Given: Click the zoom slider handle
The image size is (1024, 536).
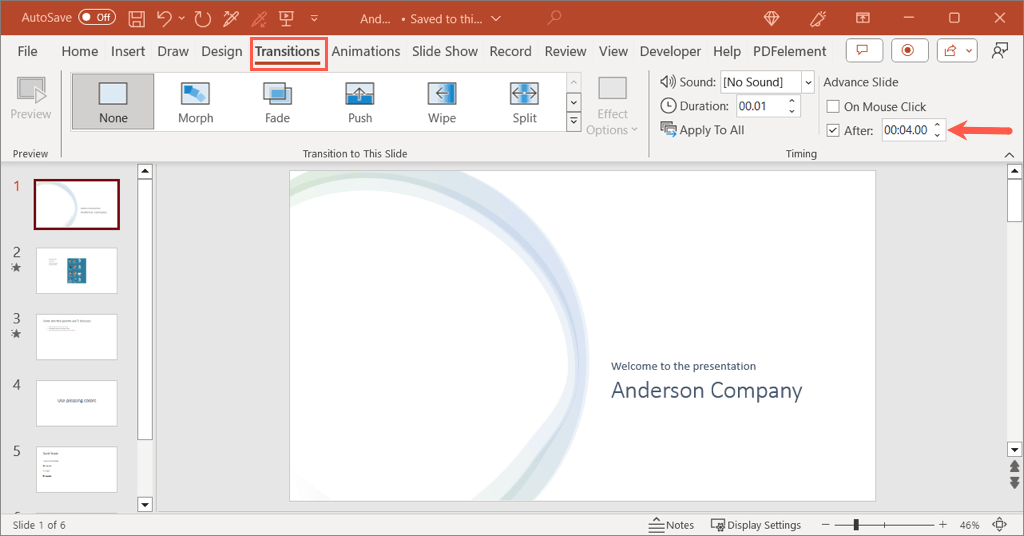Looking at the screenshot, I should click(x=856, y=524).
